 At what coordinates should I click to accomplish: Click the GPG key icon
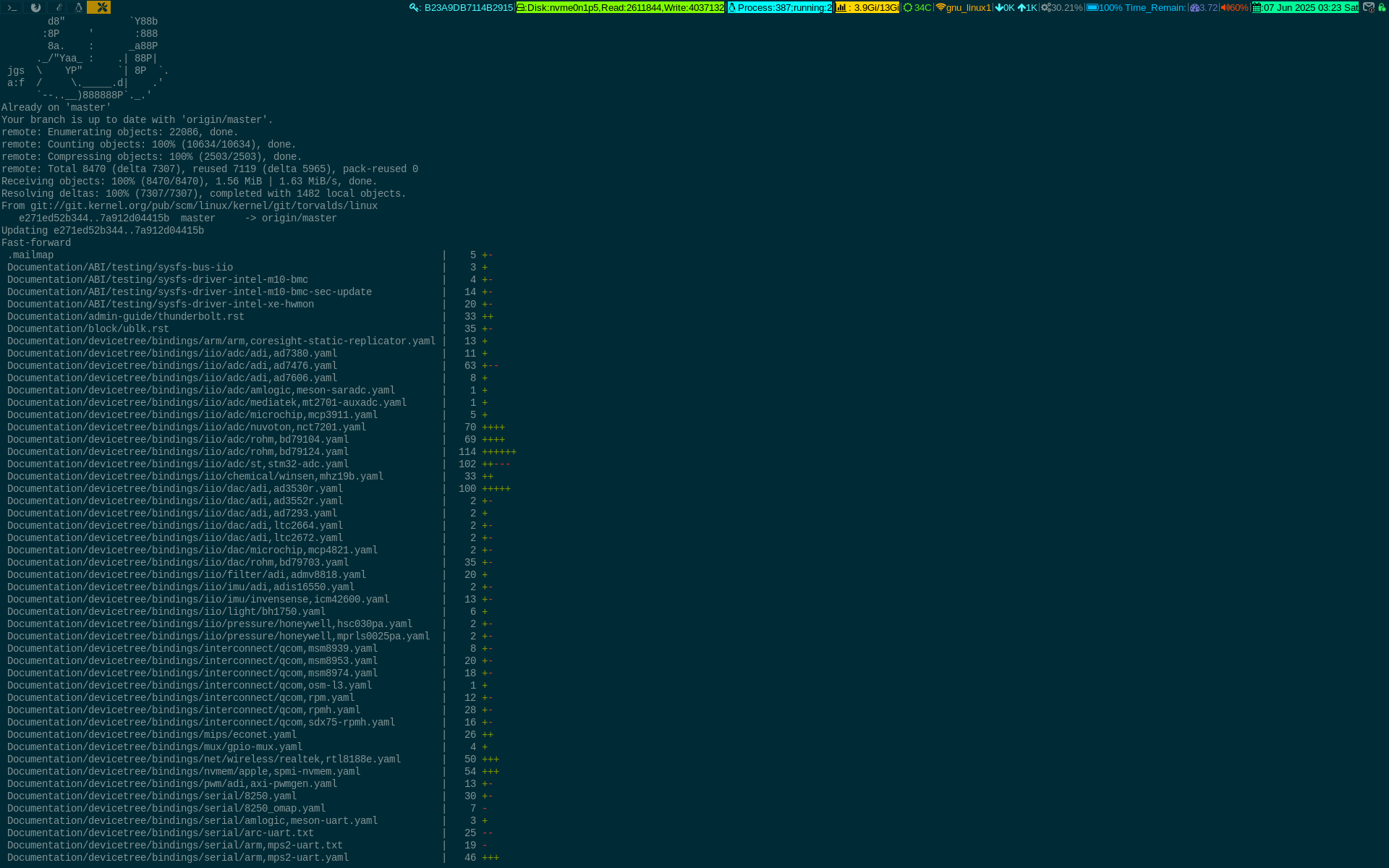click(x=415, y=7)
